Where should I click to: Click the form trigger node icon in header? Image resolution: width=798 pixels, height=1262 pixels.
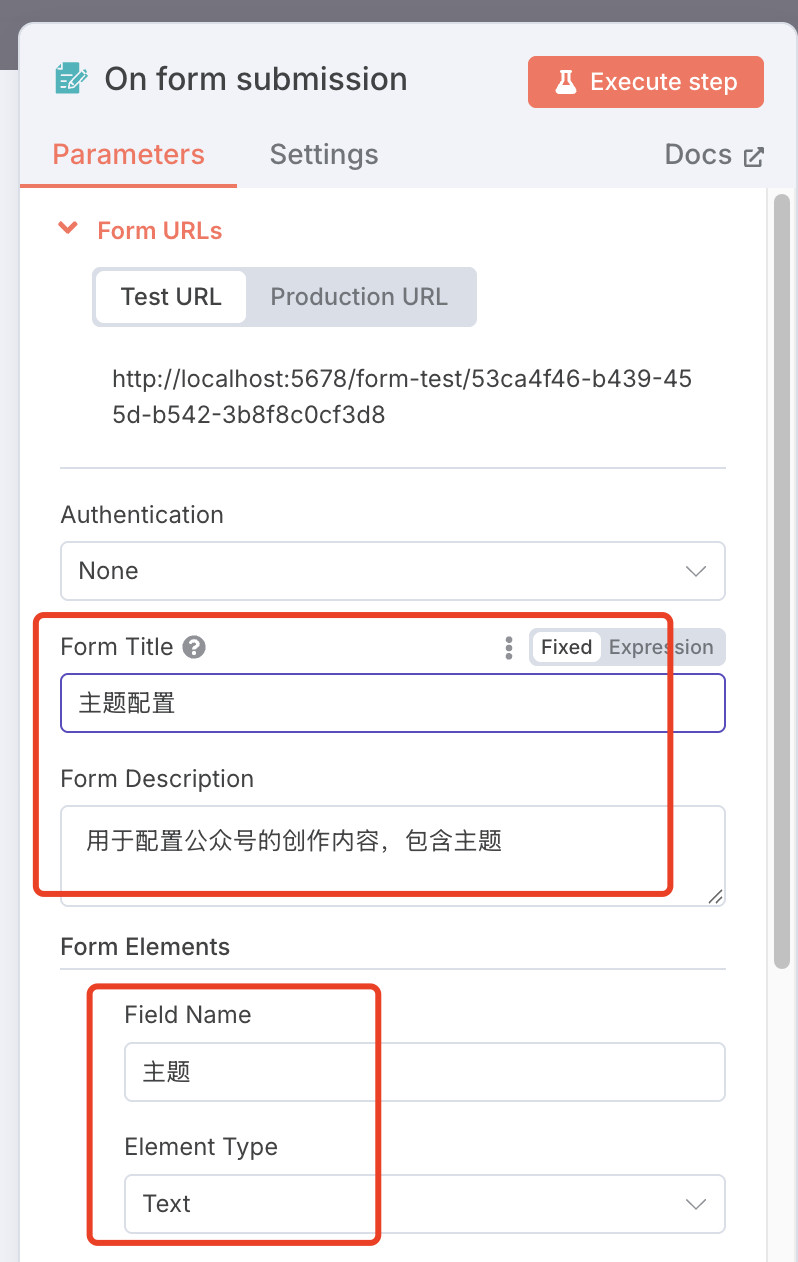pos(71,79)
